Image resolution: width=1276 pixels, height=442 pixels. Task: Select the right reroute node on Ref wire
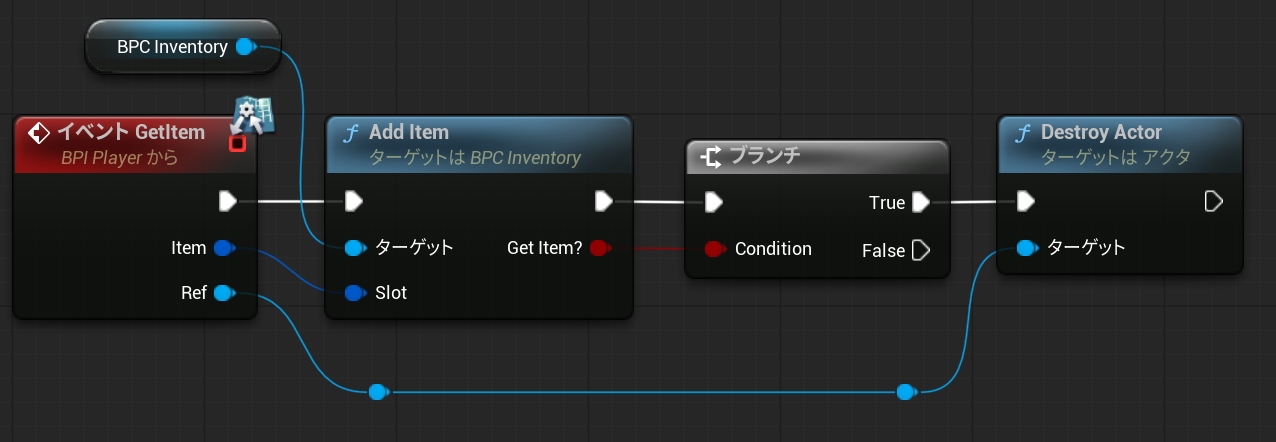click(905, 392)
